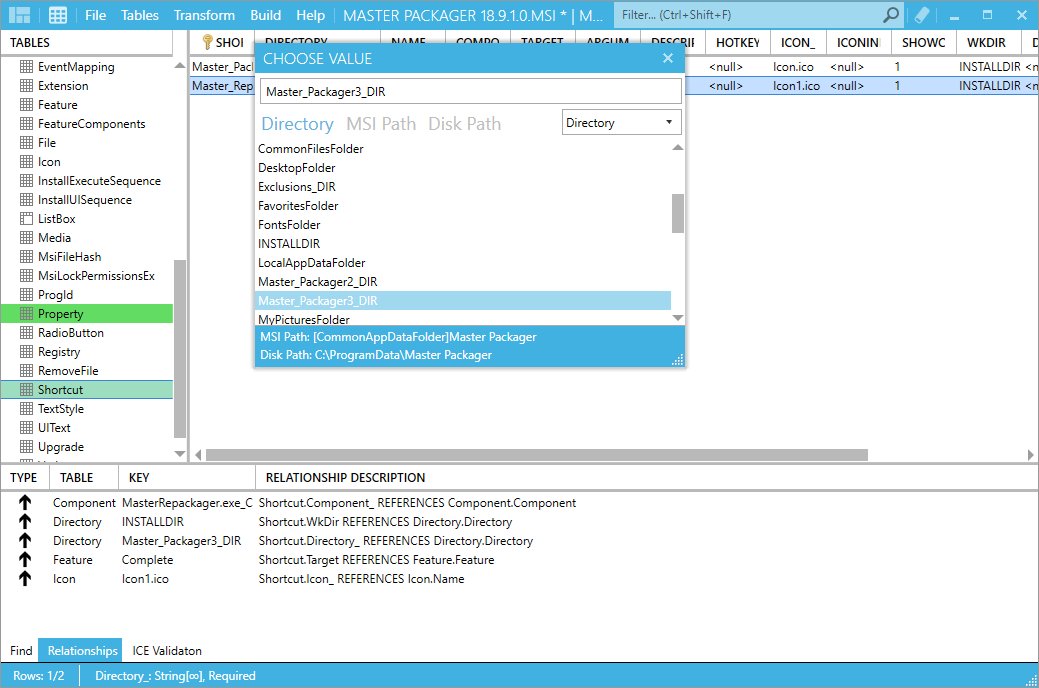Viewport: 1039px width, 688px height.
Task: Click the value list scroll-up arrow
Action: point(677,147)
